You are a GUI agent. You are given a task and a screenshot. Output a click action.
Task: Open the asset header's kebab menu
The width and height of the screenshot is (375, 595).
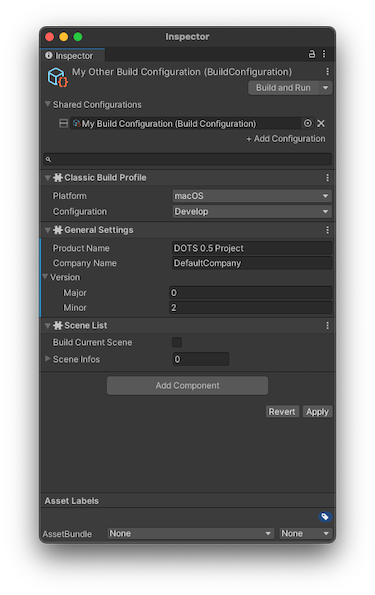(x=327, y=72)
